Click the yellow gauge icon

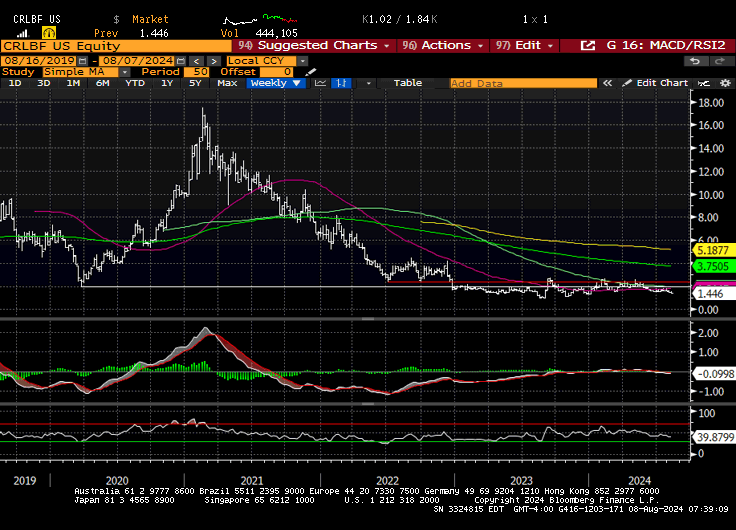pyautogui.click(x=49, y=33)
